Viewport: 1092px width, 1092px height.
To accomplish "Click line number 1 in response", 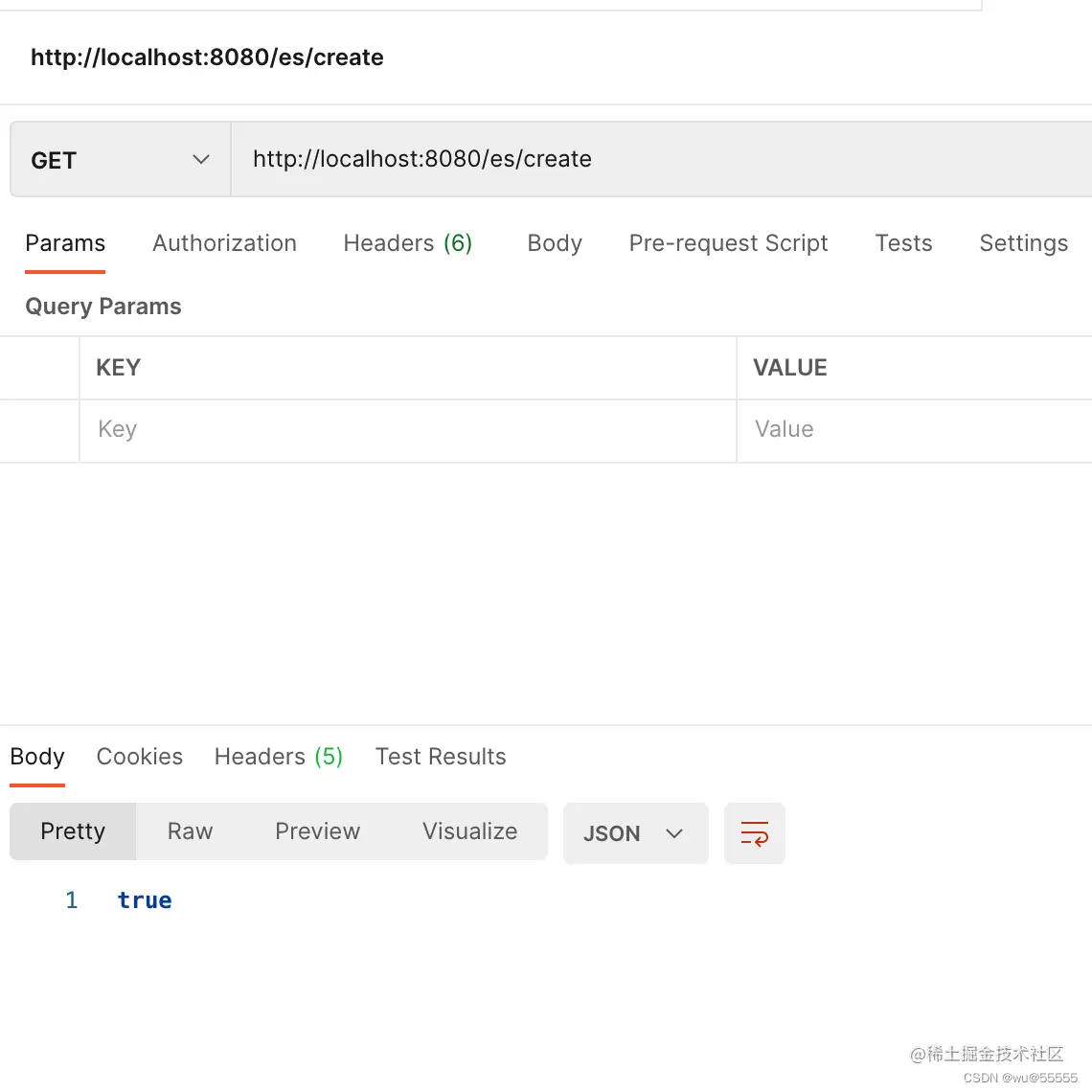I will [x=71, y=899].
